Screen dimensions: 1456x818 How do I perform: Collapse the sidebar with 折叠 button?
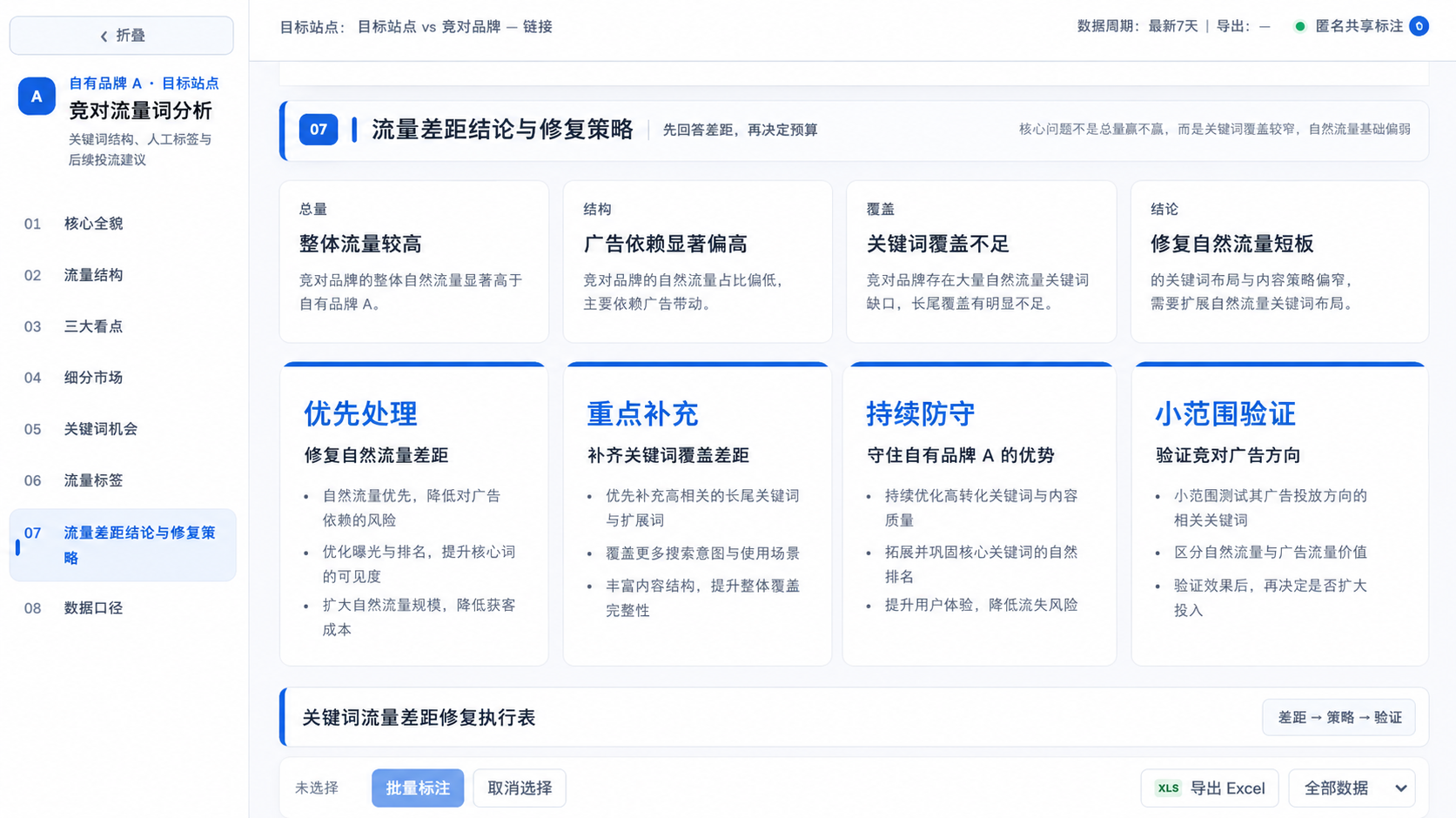pyautogui.click(x=122, y=36)
